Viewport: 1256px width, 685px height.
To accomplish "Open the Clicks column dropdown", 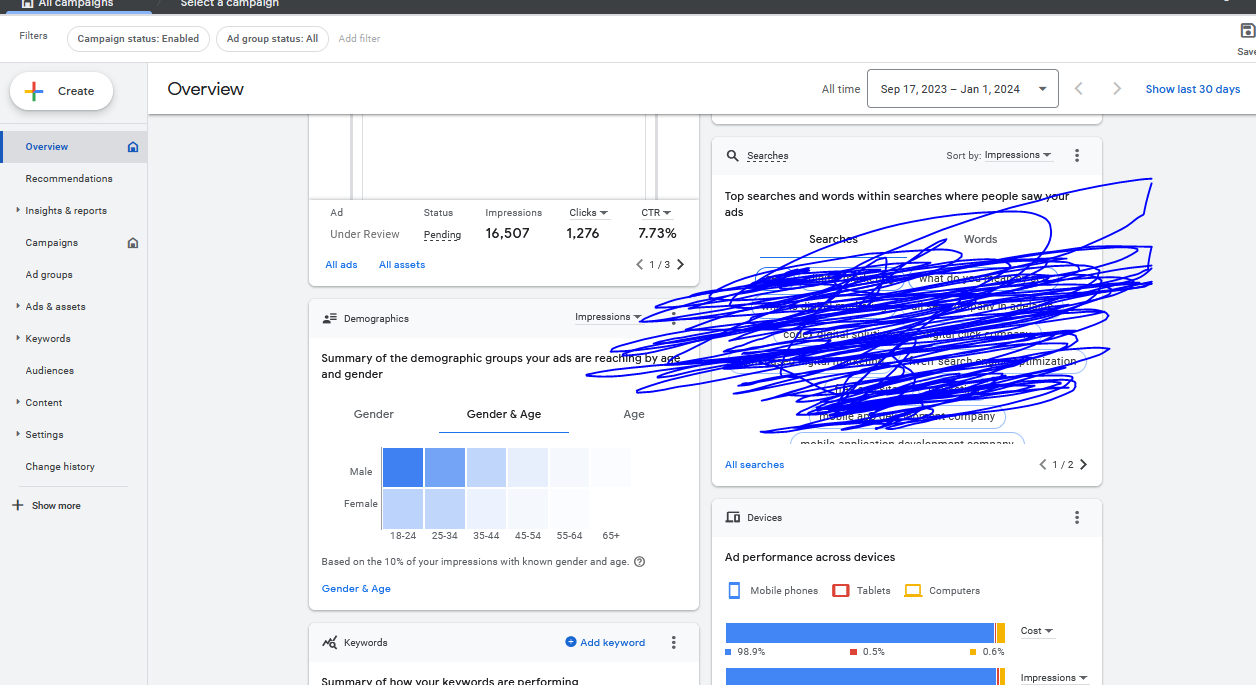I will (x=588, y=213).
